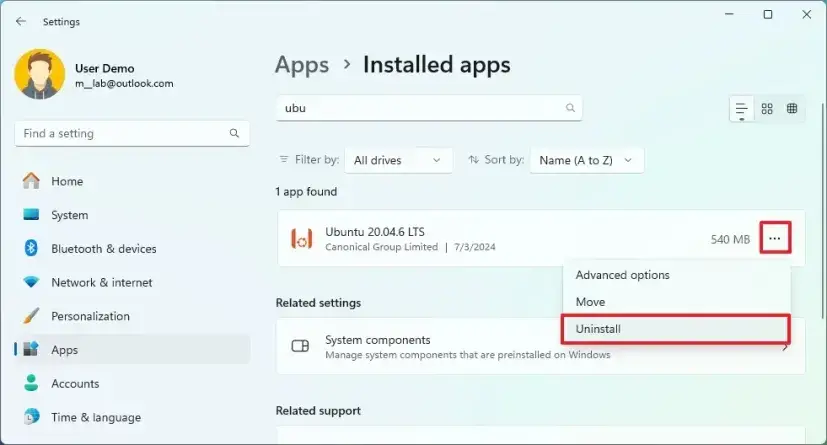Open Home in the sidebar
This screenshot has height=445, width=827.
[x=132, y=181]
